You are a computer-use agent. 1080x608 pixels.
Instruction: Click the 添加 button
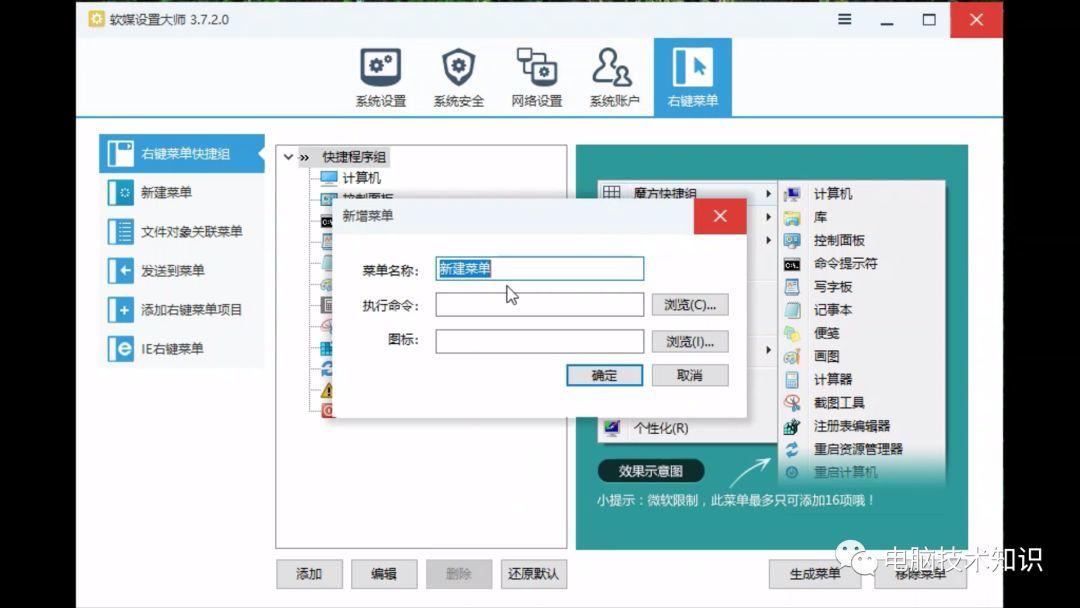pos(309,574)
